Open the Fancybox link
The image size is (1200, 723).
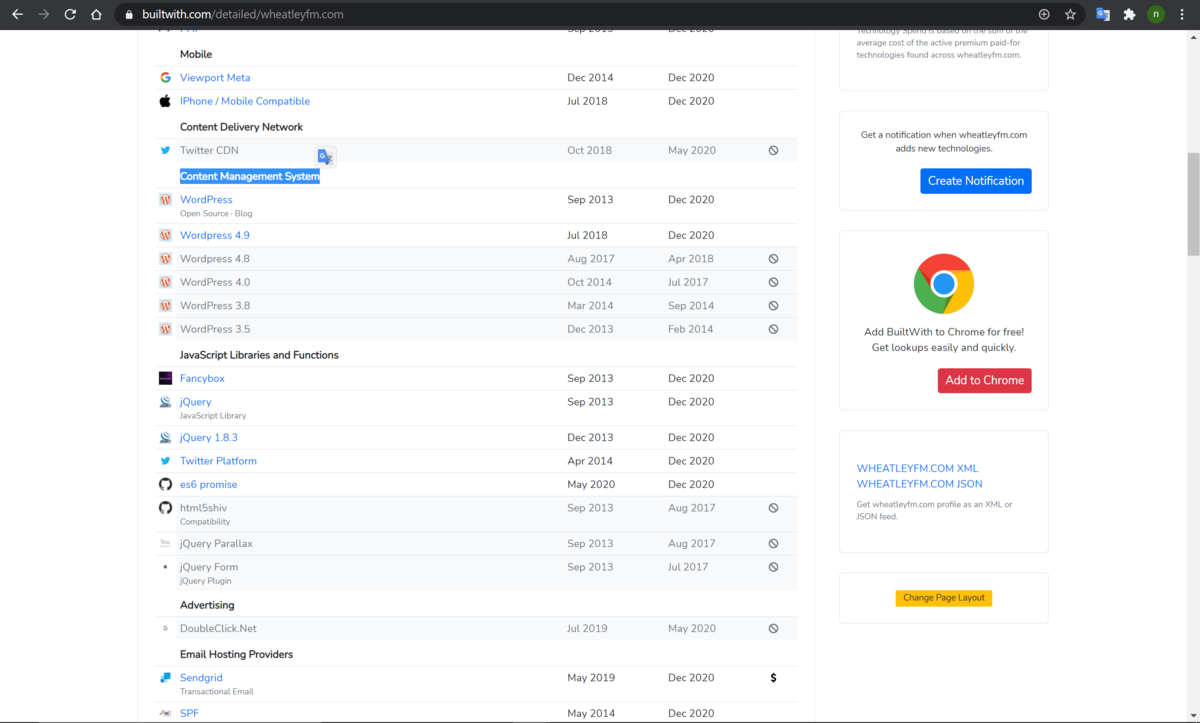click(x=202, y=378)
